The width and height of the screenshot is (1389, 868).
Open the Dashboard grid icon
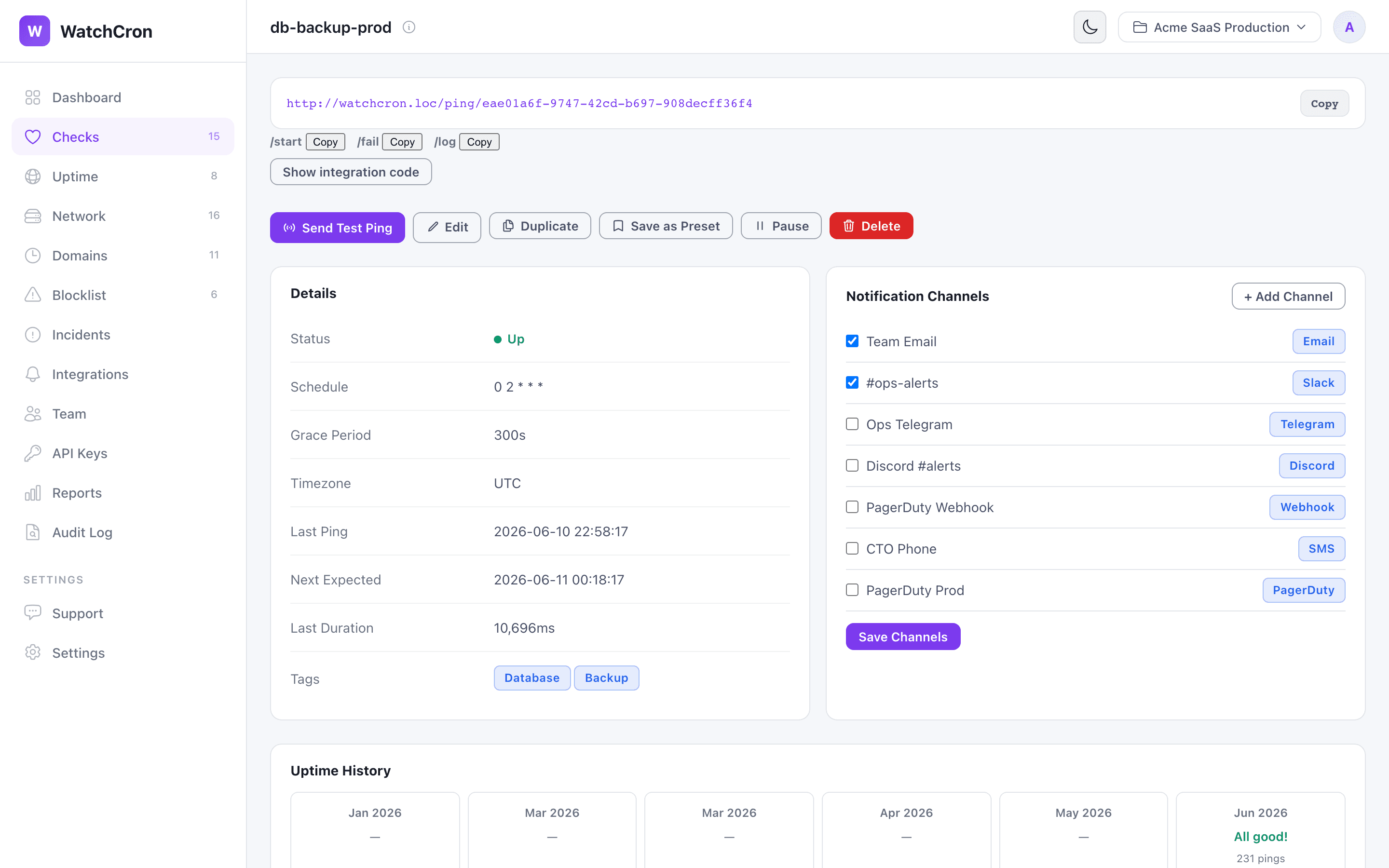click(33, 97)
